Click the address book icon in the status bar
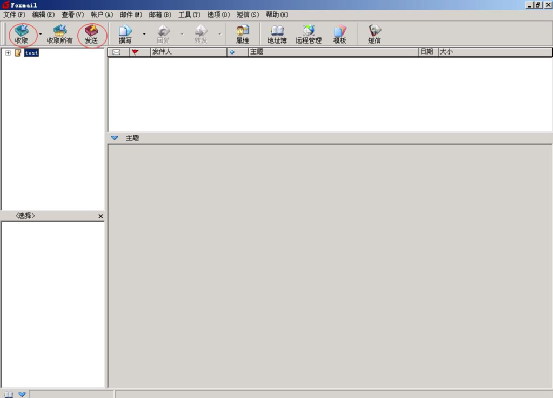This screenshot has width=553, height=398. 8,394
